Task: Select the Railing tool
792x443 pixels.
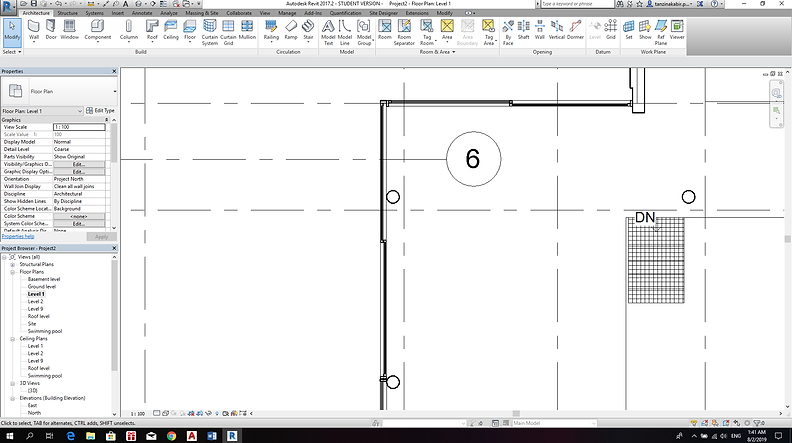Action: click(271, 30)
